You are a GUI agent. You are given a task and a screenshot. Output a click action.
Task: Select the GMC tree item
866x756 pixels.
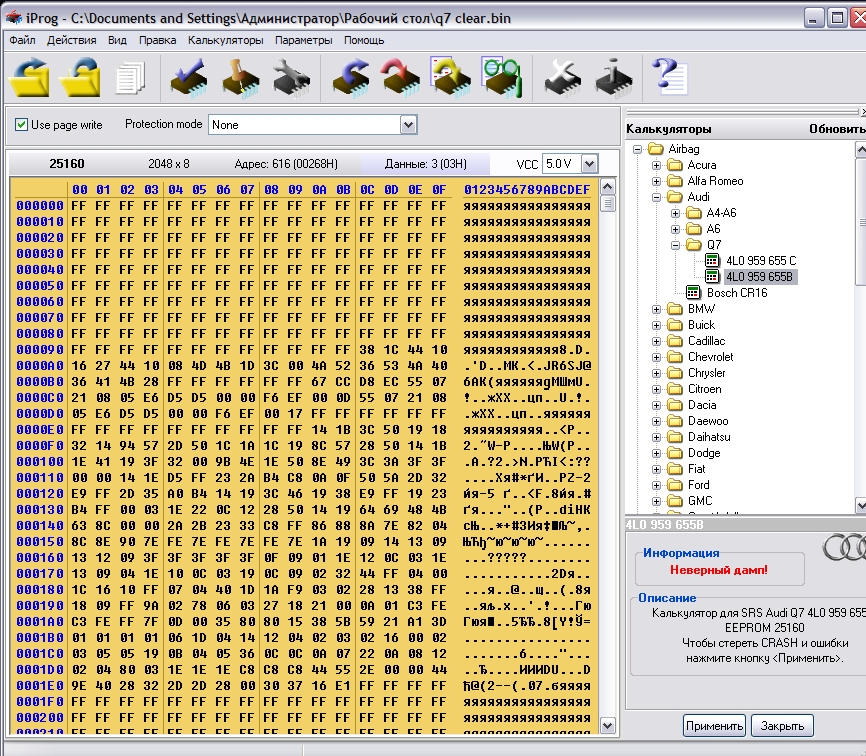tap(700, 501)
